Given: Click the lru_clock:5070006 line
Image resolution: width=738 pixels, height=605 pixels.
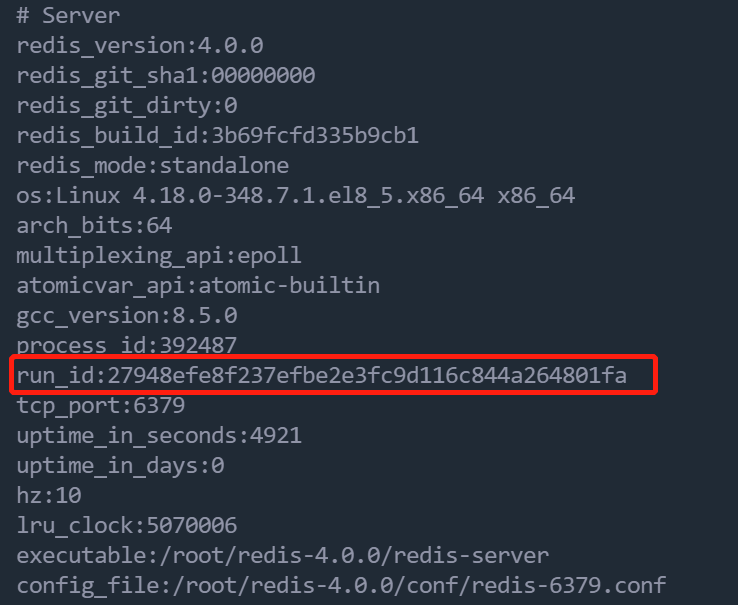Looking at the screenshot, I should pyautogui.click(x=126, y=526).
